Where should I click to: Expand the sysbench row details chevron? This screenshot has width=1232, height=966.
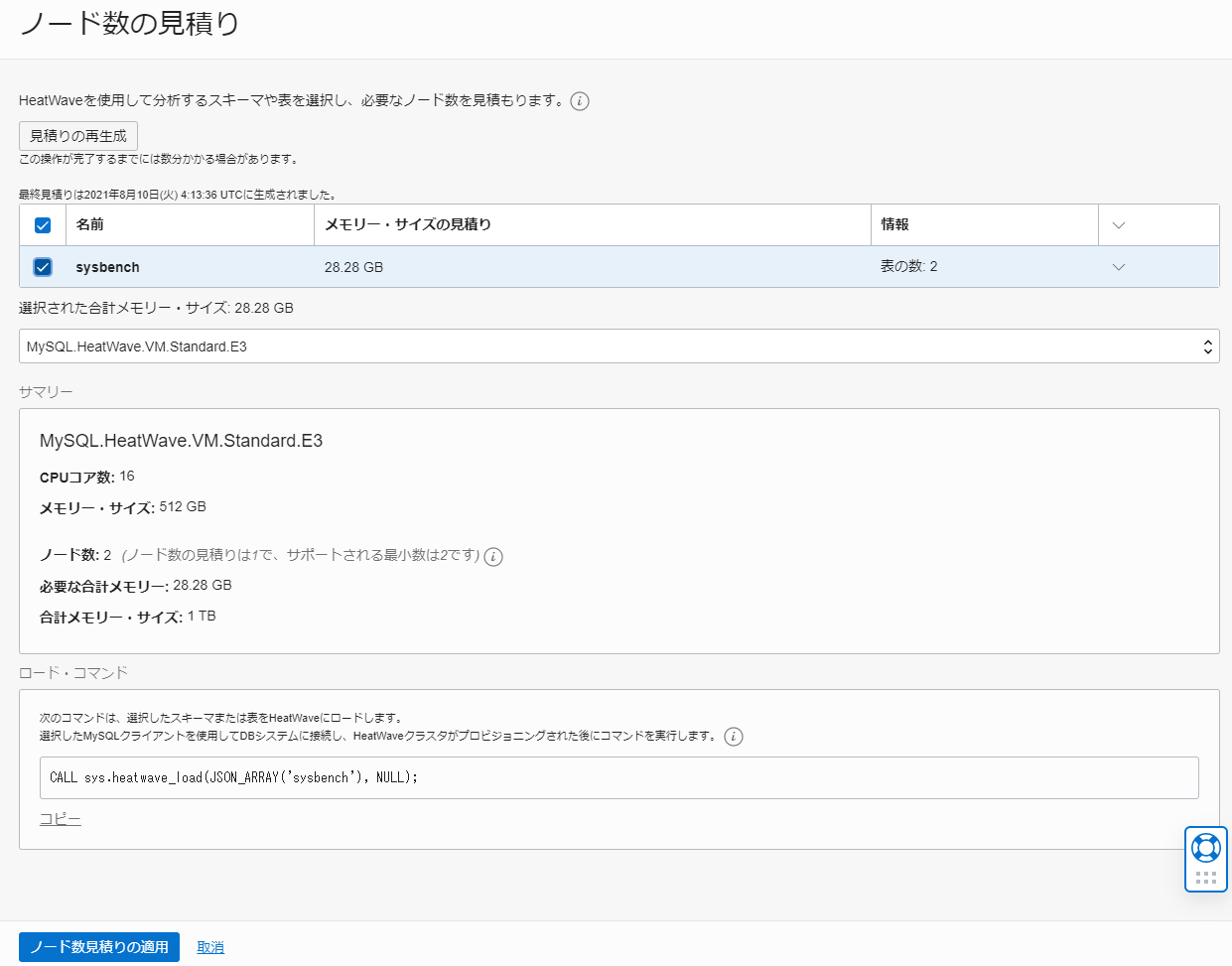click(1119, 267)
